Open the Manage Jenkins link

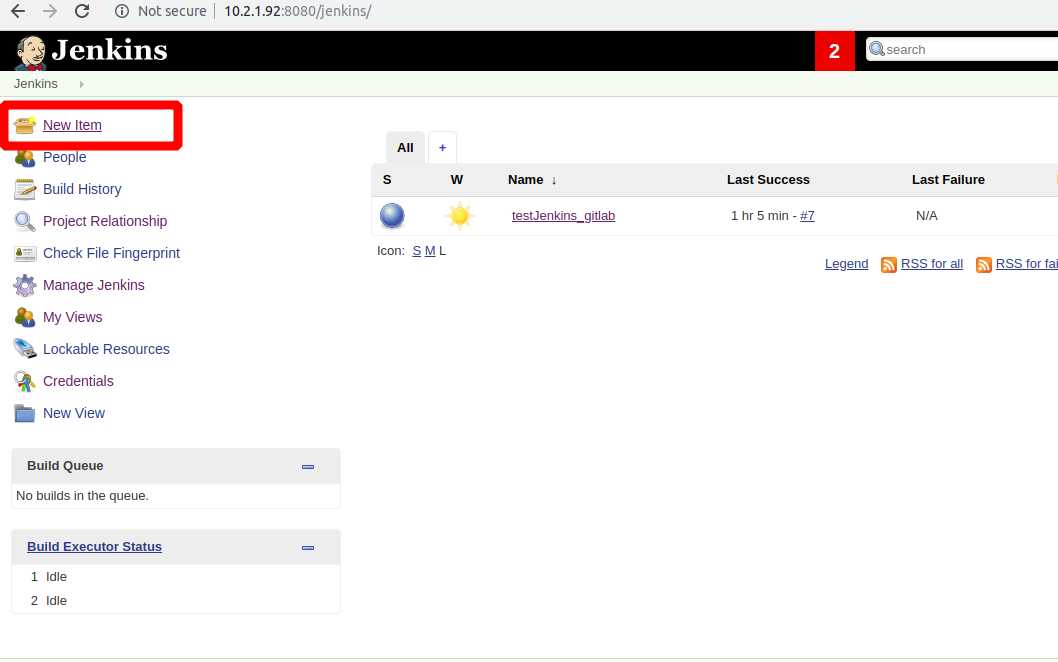click(x=94, y=285)
